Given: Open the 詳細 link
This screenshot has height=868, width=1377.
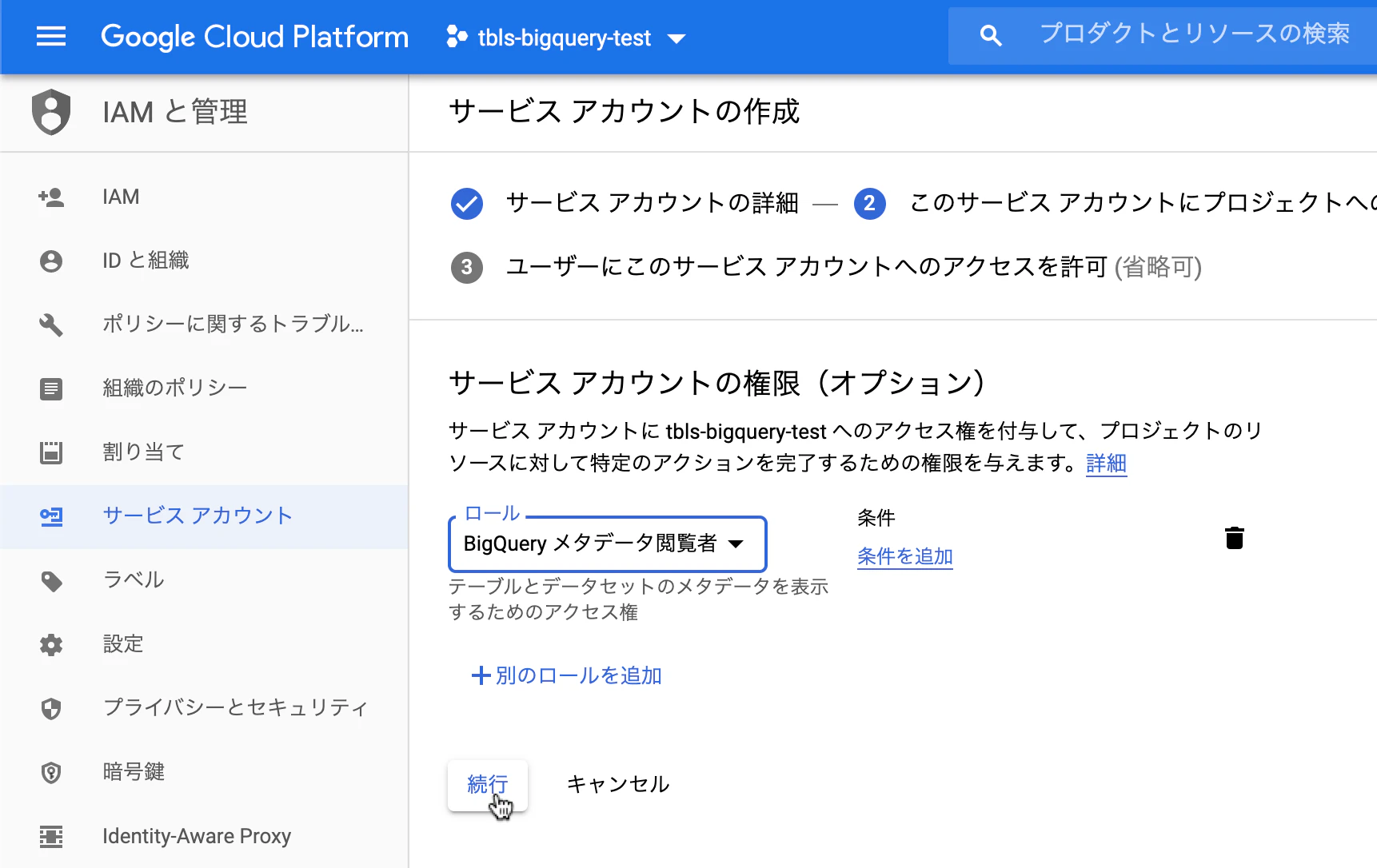Looking at the screenshot, I should 1107,464.
